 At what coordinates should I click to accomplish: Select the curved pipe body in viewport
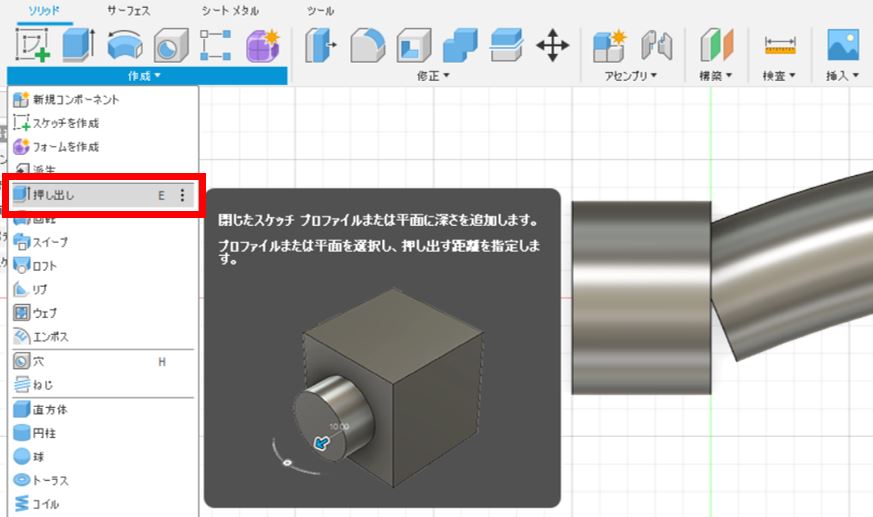point(796,267)
